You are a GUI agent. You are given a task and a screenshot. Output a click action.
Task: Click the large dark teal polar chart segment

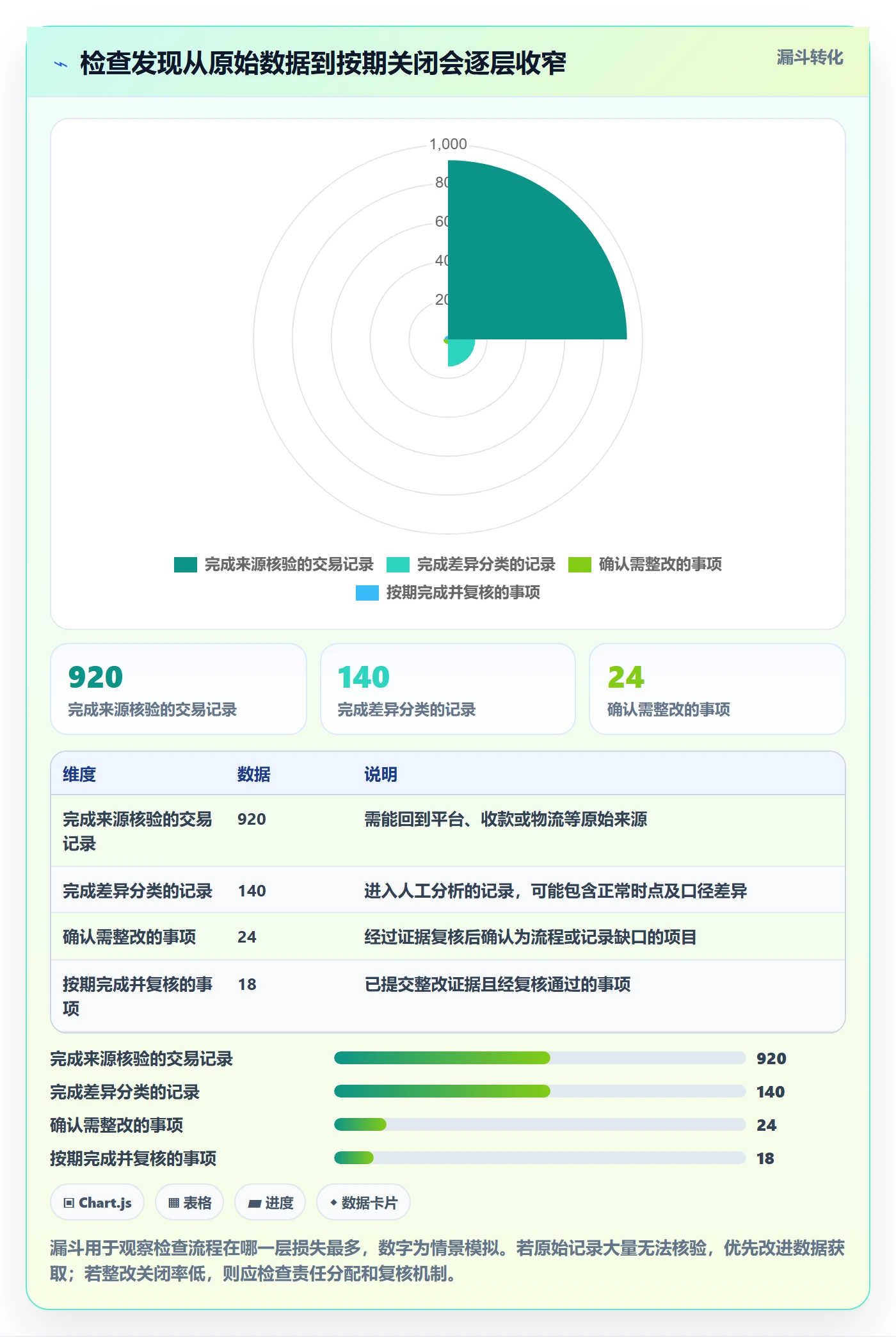(525, 263)
